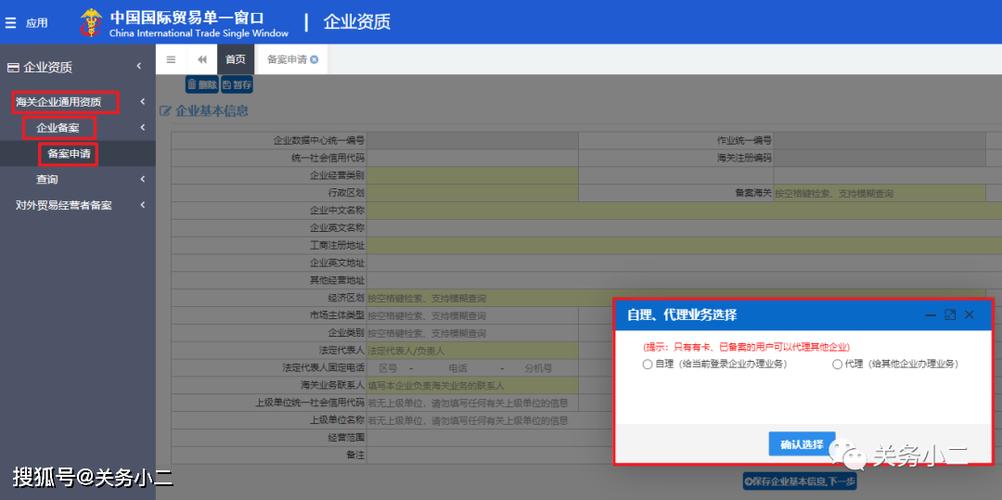The width and height of the screenshot is (1002, 500).
Task: Click the 确认选择 button
Action: tap(802, 444)
